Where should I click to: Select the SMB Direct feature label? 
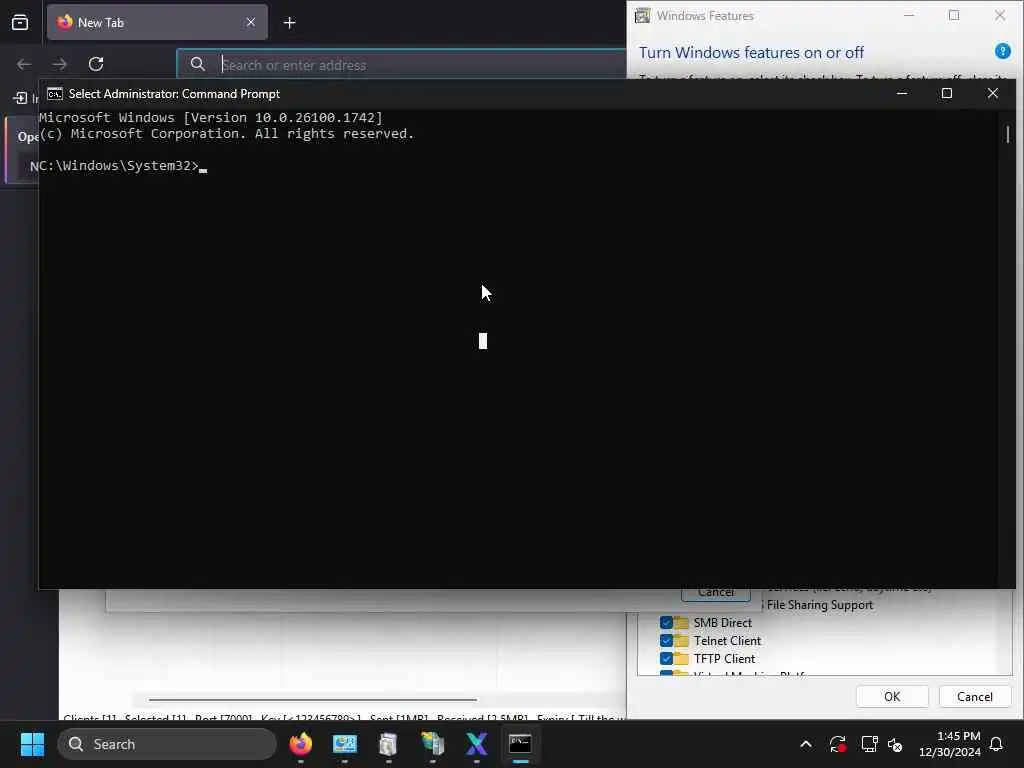pyautogui.click(x=722, y=623)
